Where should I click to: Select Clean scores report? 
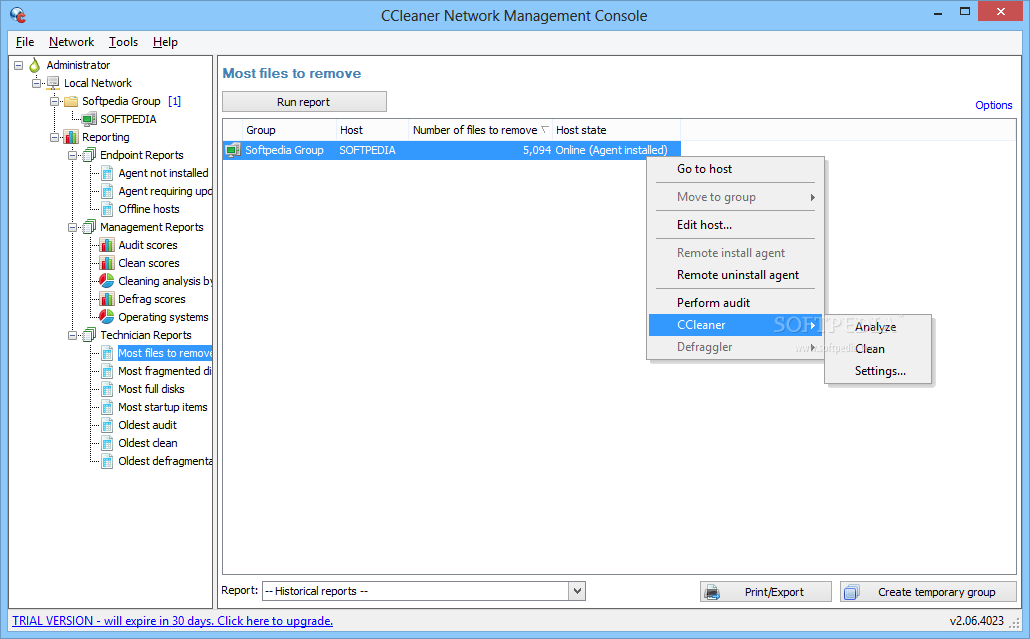coord(148,263)
